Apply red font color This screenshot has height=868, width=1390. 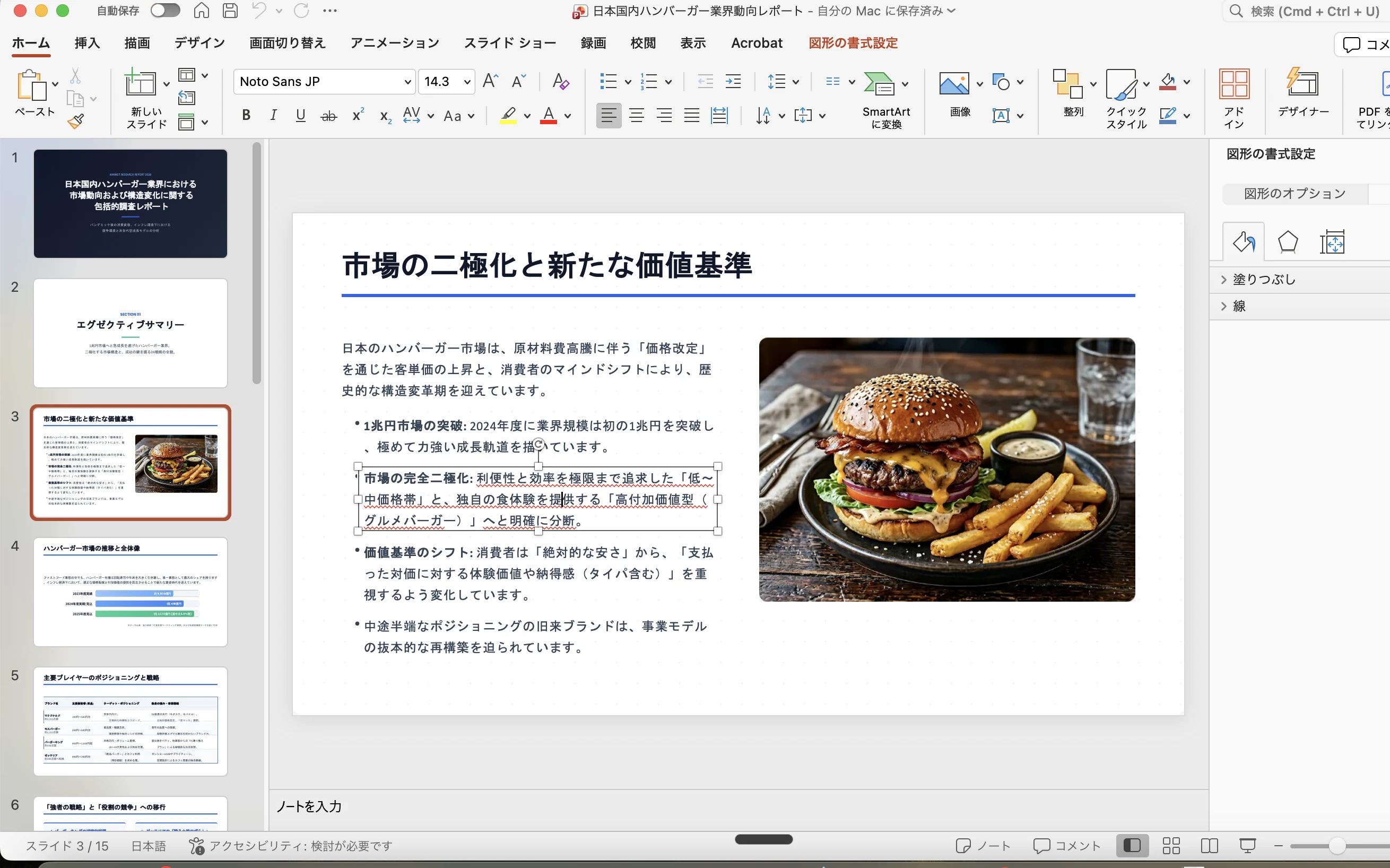click(x=549, y=115)
